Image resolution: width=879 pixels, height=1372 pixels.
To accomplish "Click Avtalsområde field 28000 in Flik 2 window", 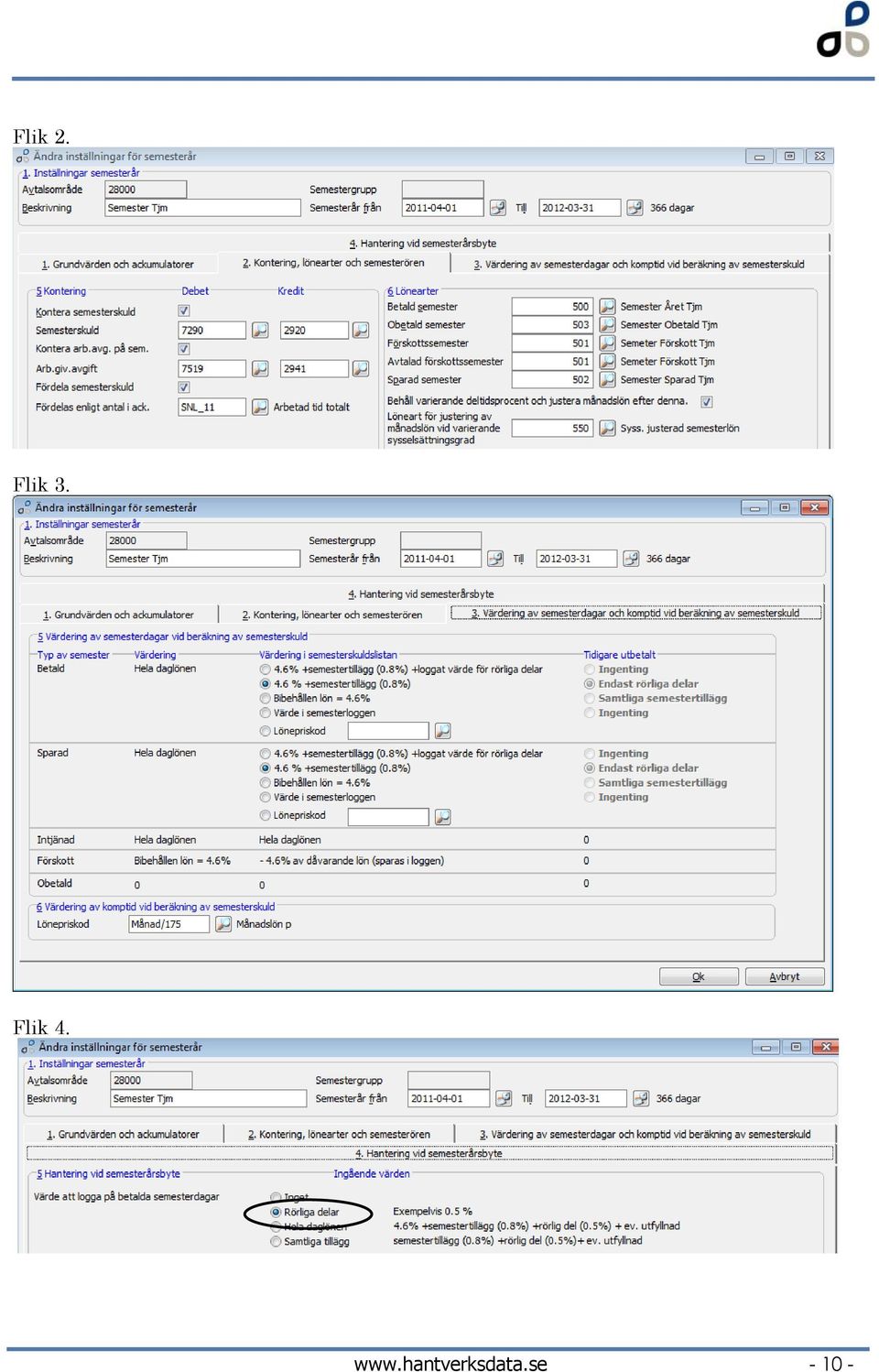I will [146, 190].
